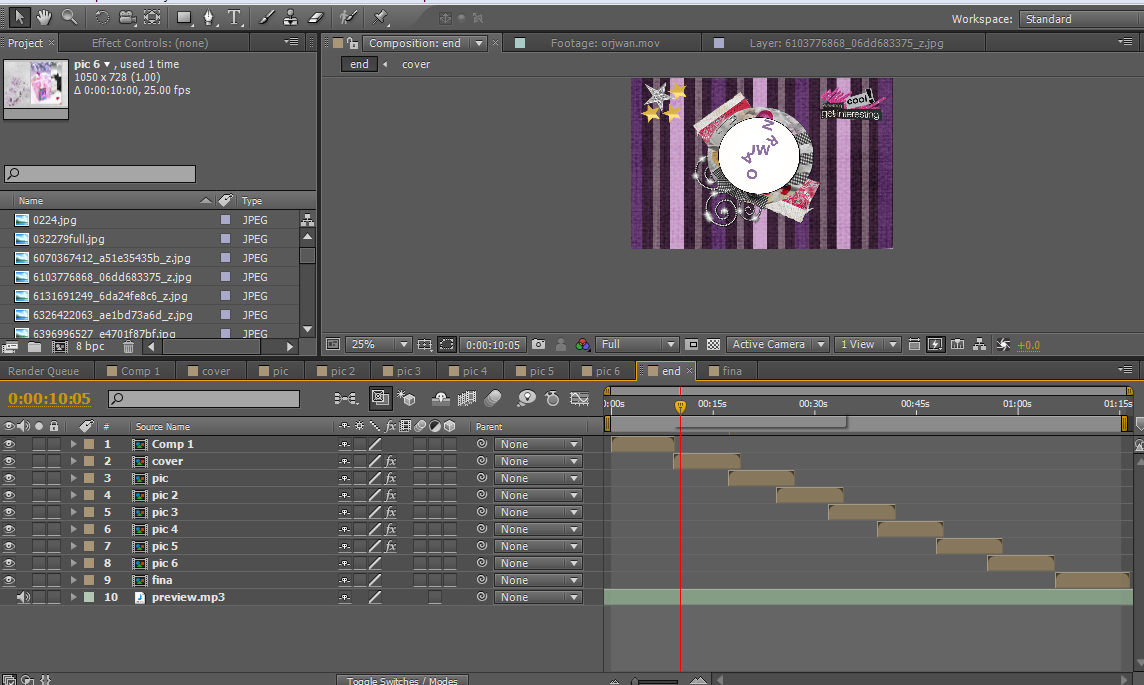Image resolution: width=1144 pixels, height=685 pixels.
Task: Select the Brush tool
Action: pyautogui.click(x=267, y=18)
